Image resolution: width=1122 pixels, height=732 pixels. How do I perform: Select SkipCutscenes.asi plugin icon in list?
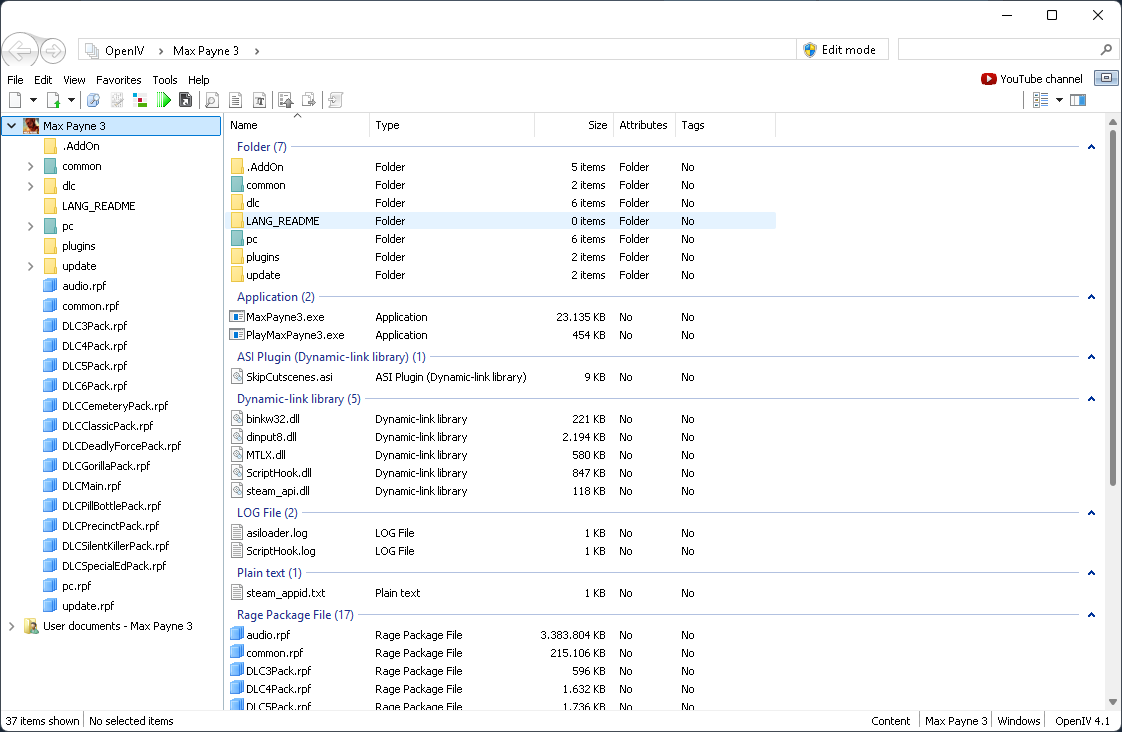tap(237, 376)
